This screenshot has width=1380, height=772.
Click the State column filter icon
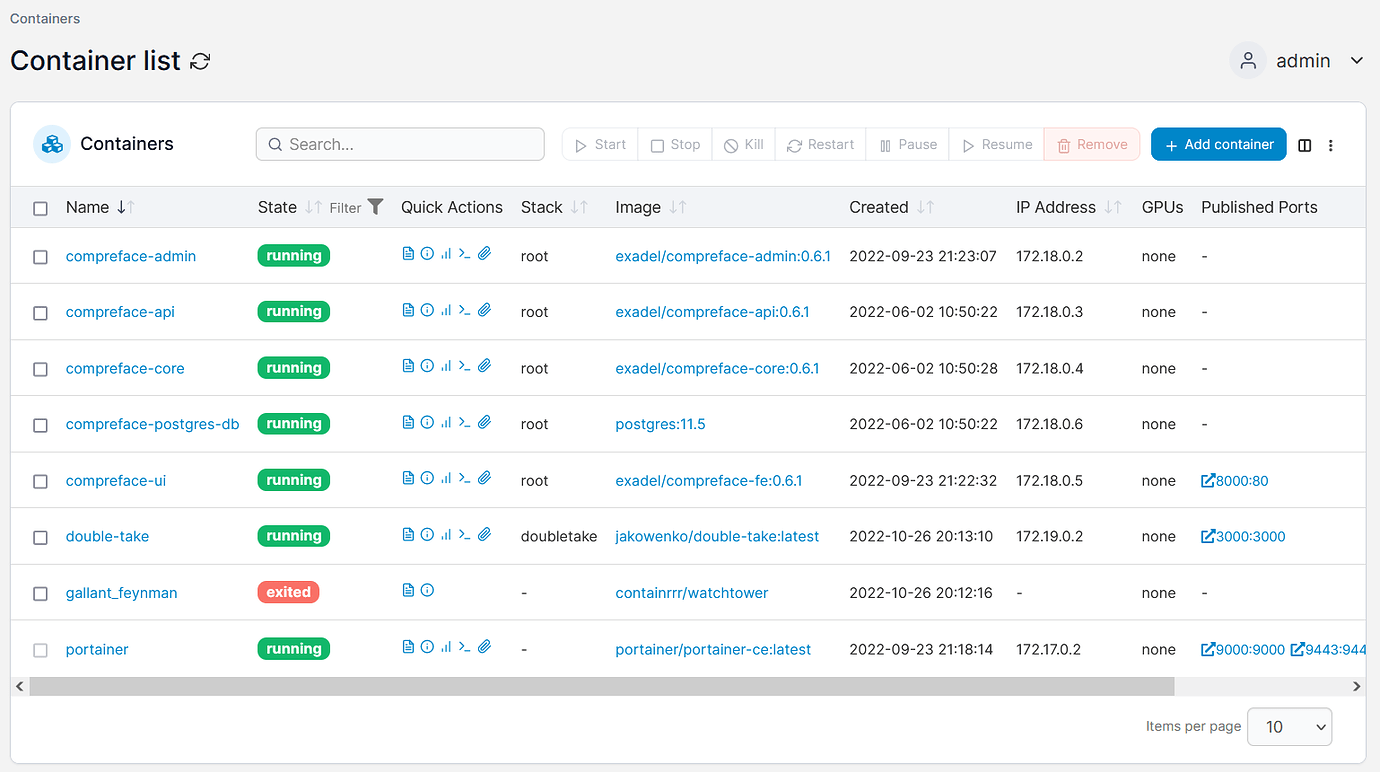tap(375, 207)
